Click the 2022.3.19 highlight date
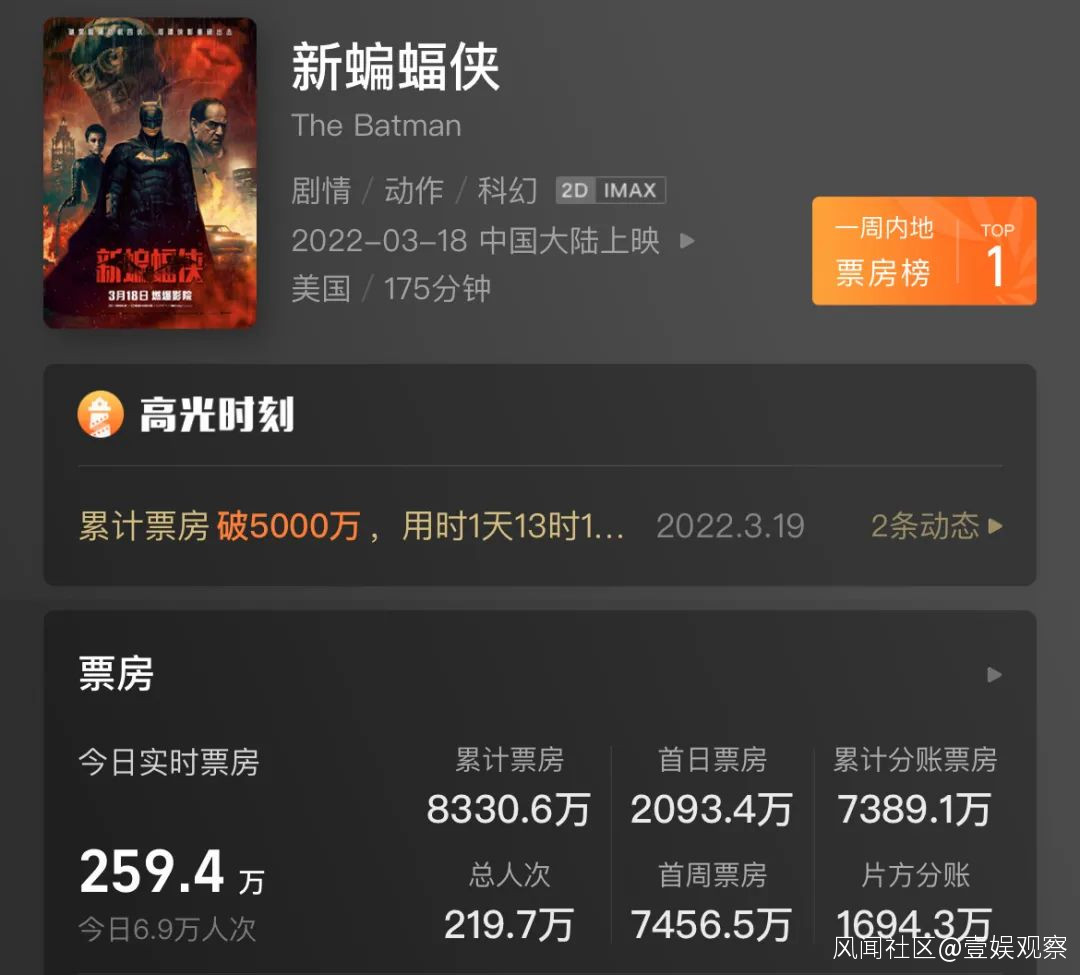This screenshot has height=975, width=1080. click(730, 526)
